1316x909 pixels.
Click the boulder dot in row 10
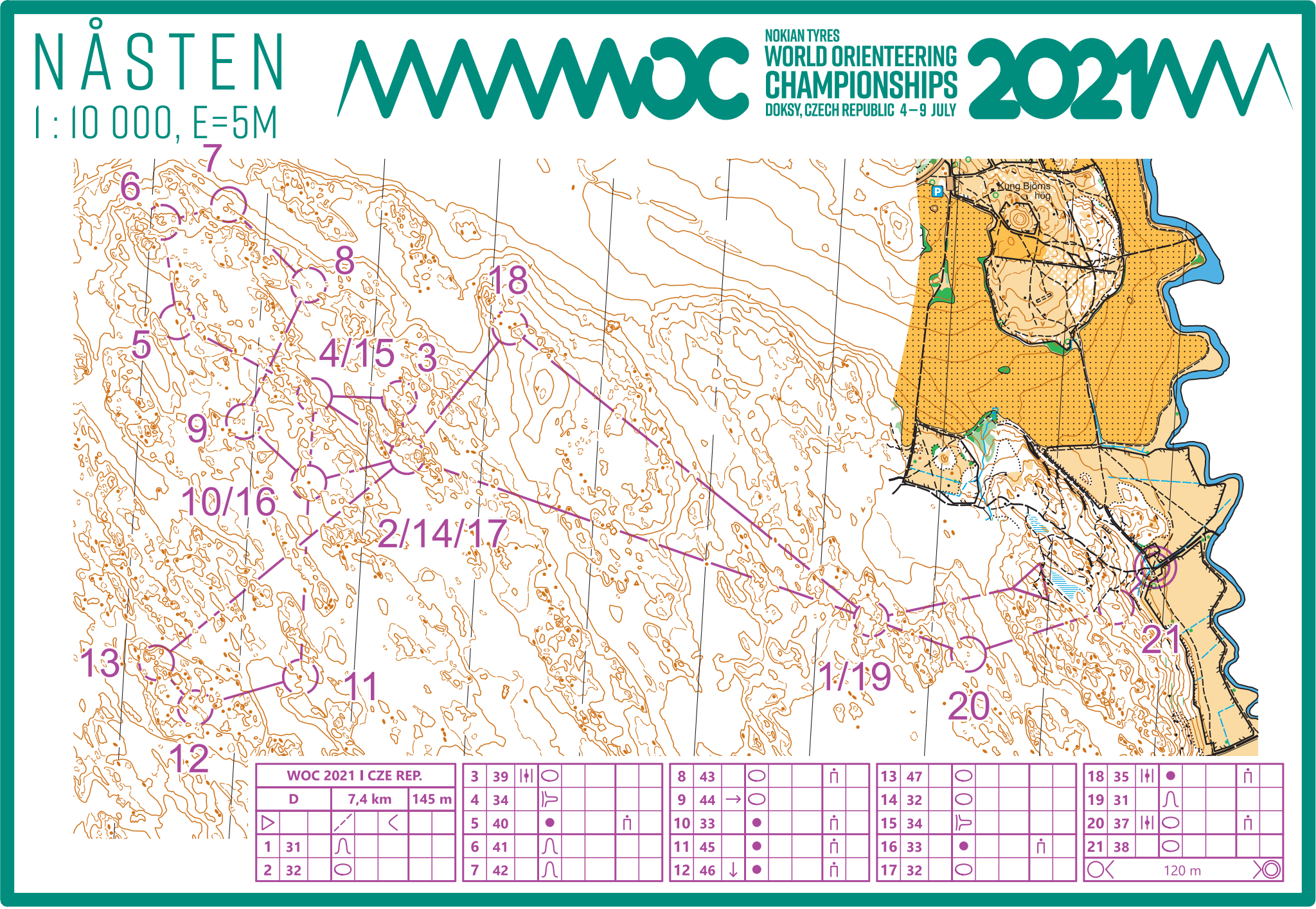pyautogui.click(x=757, y=823)
